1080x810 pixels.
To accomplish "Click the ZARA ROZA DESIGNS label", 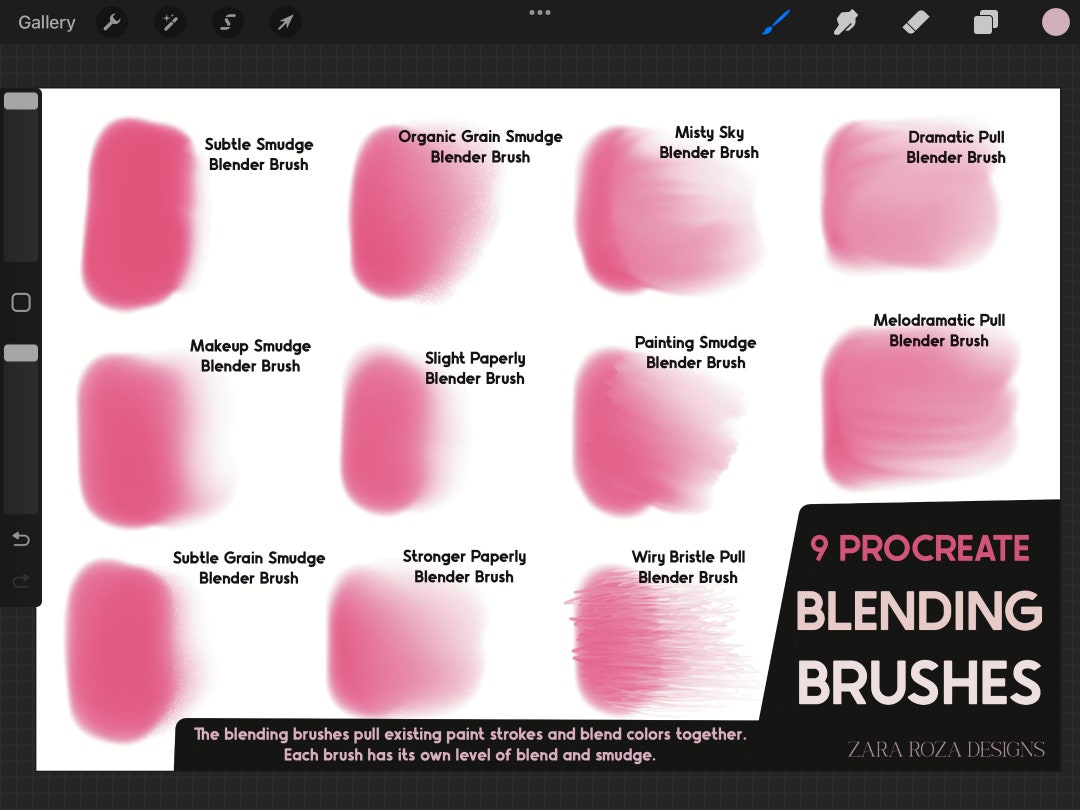I will pyautogui.click(x=944, y=747).
